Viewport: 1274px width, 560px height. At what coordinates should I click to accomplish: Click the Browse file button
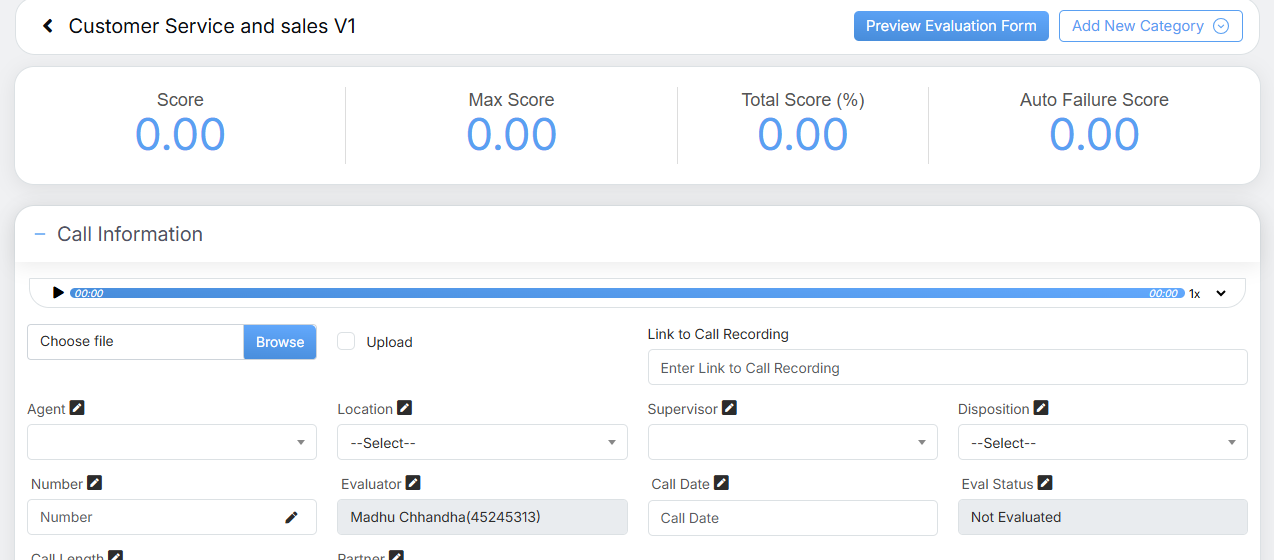pos(280,342)
